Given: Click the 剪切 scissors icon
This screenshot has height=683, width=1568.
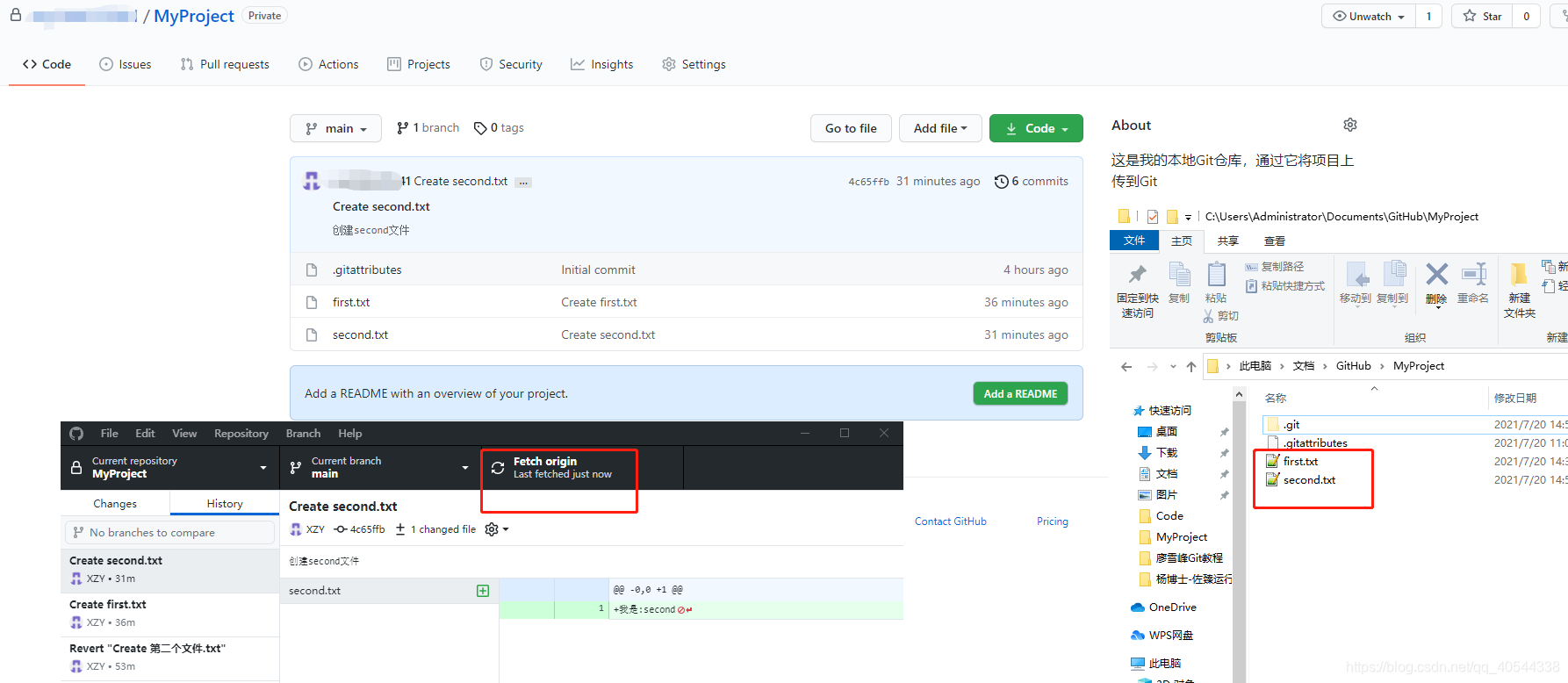Looking at the screenshot, I should [x=1208, y=316].
